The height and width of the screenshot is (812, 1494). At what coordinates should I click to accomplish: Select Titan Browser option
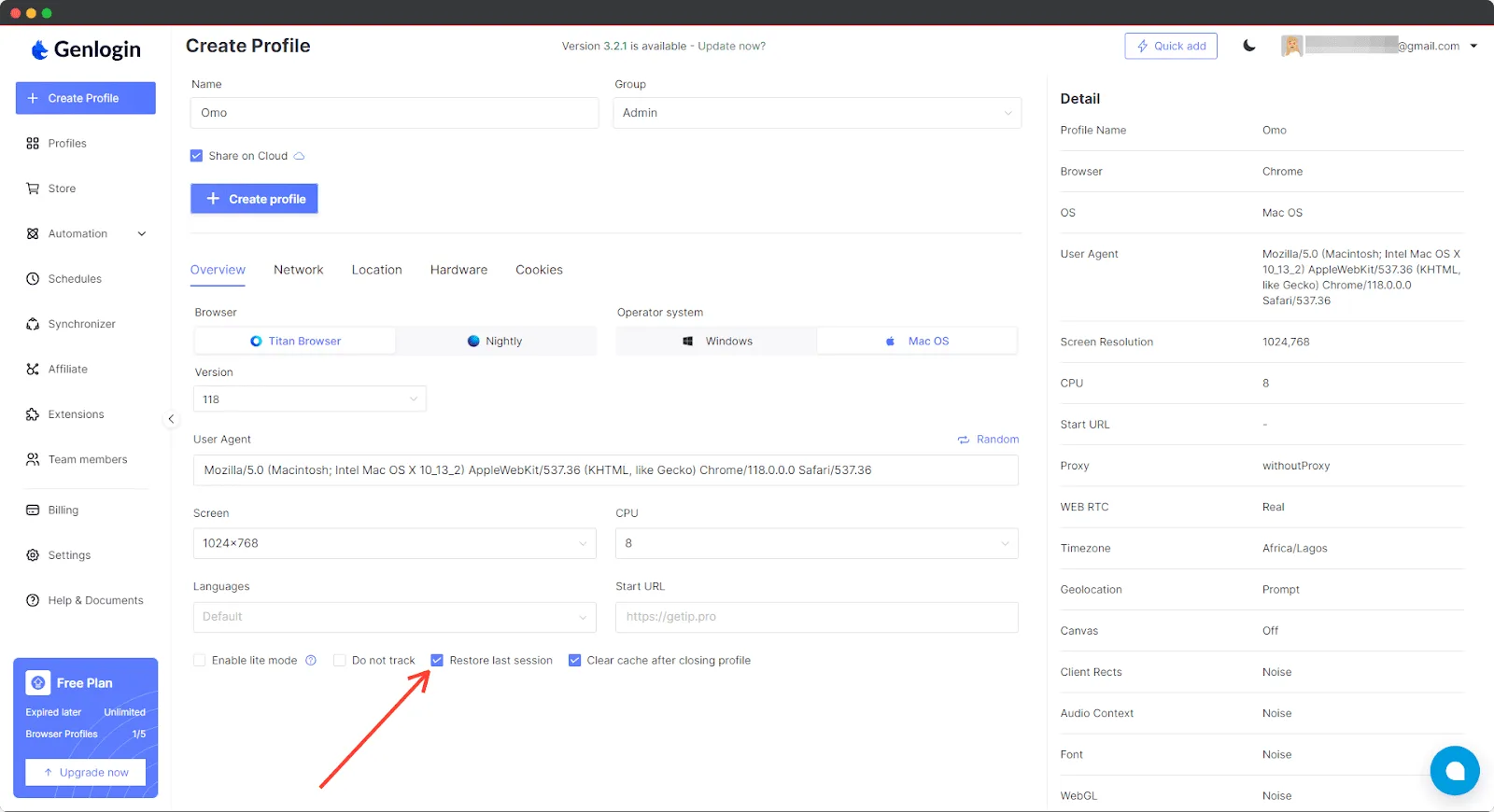click(295, 341)
